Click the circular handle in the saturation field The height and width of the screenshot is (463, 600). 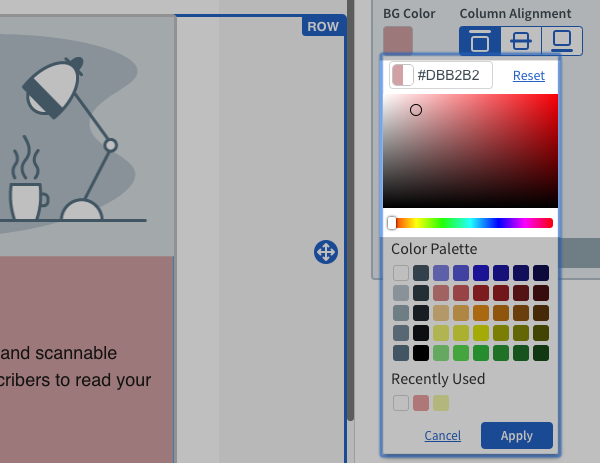point(416,110)
